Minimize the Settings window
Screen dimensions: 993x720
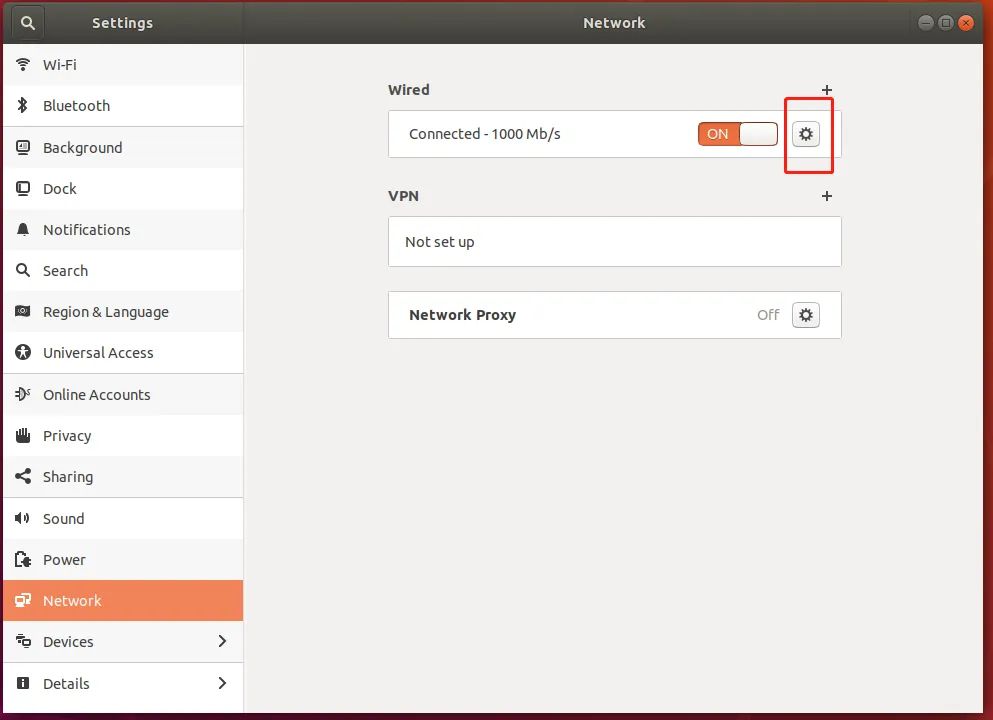click(925, 23)
